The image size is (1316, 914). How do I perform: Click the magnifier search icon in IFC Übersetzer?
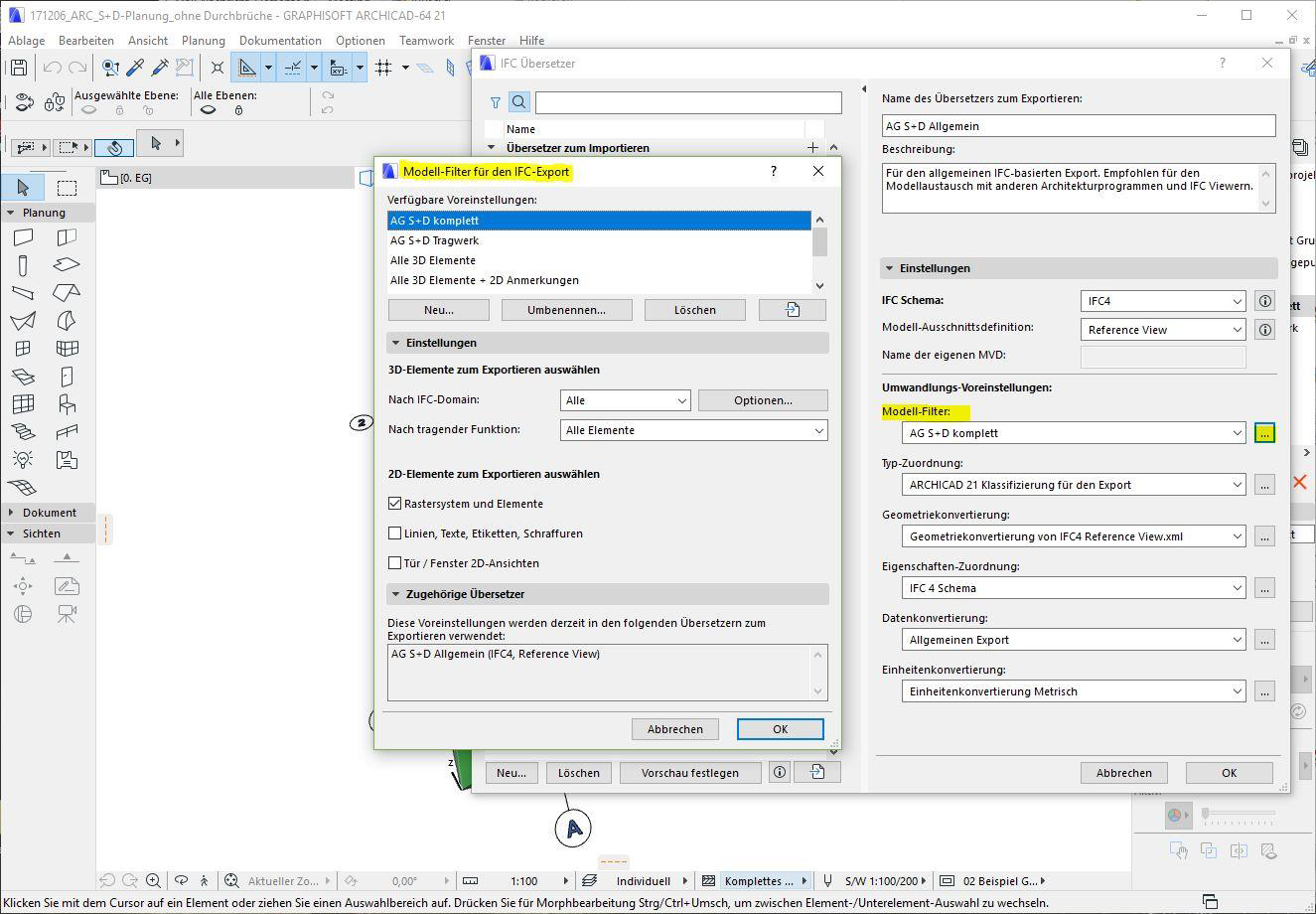pos(518,102)
